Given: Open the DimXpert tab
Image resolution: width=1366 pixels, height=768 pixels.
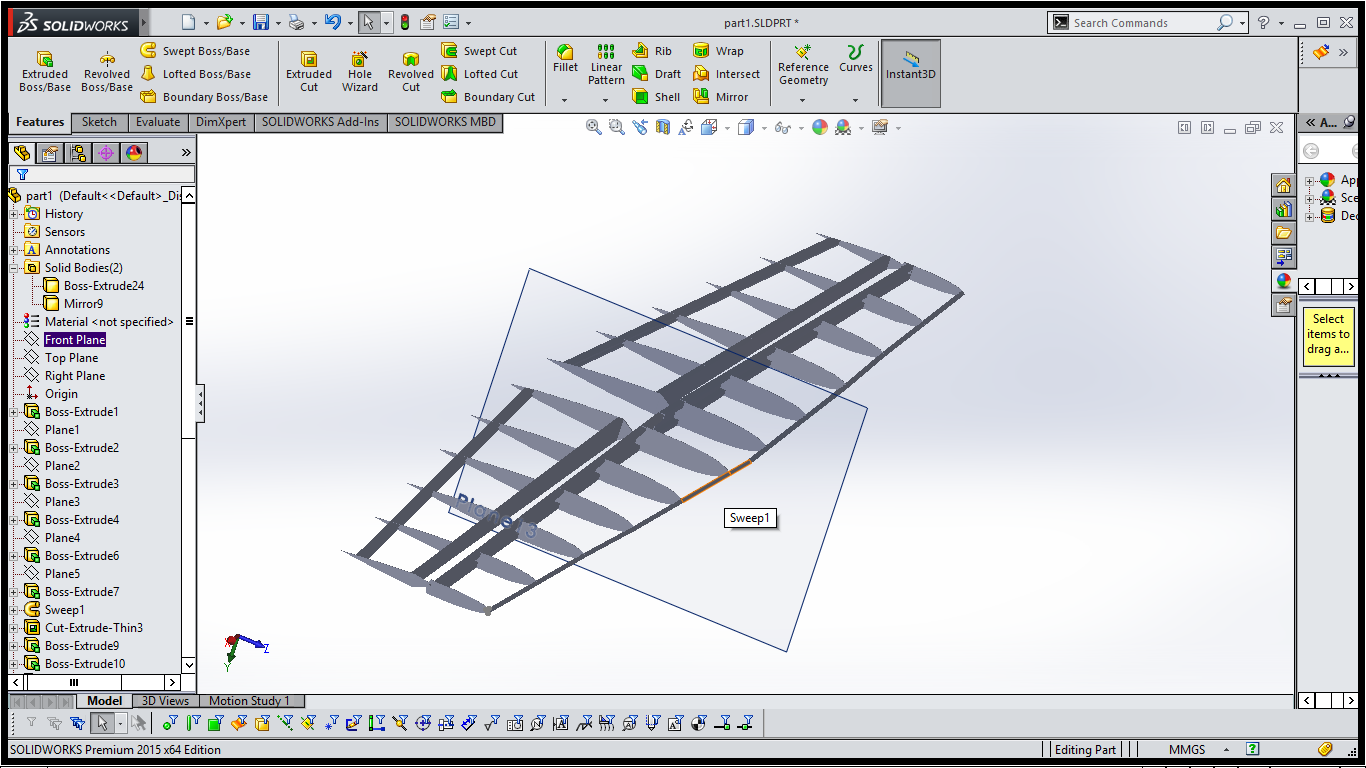Looking at the screenshot, I should [220, 122].
